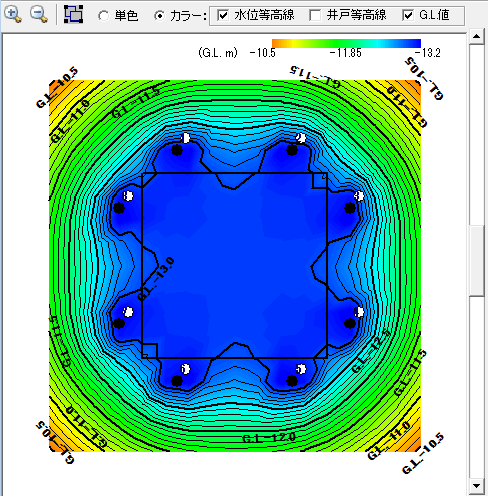This screenshot has height=496, width=488.
Task: Click the color legend gradient bar
Action: pyautogui.click(x=346, y=43)
